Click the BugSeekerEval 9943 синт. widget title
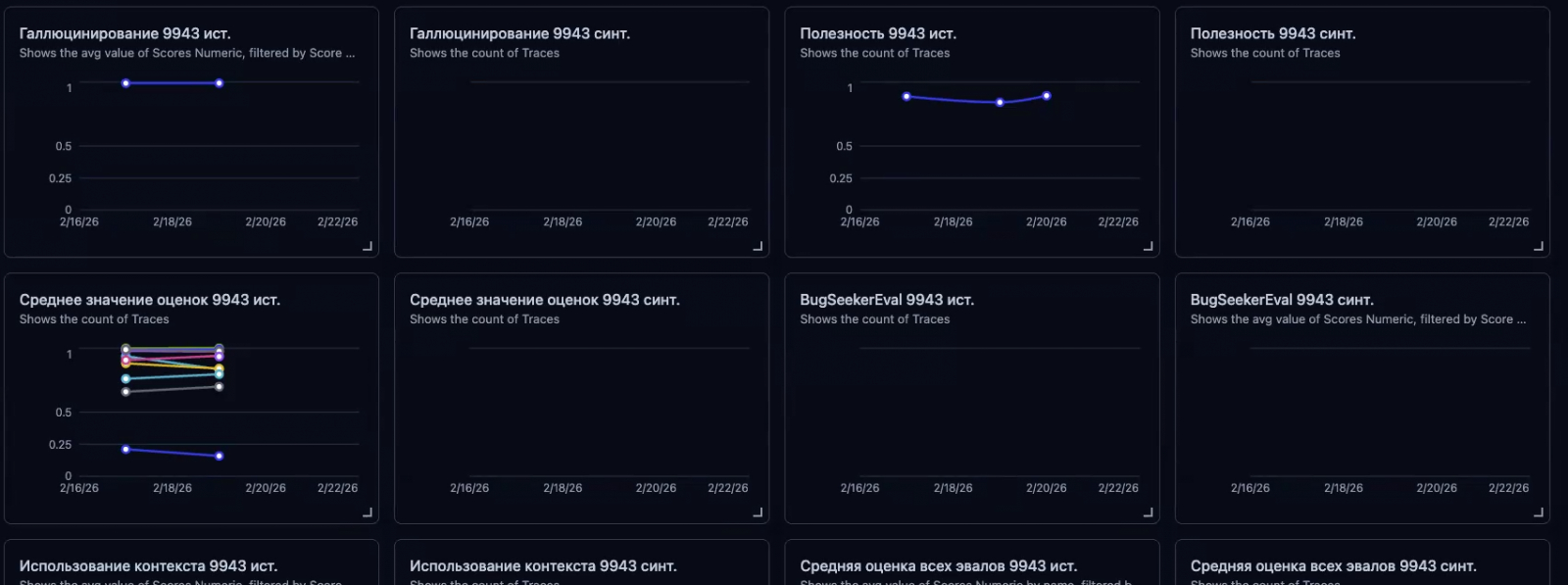 tap(1281, 300)
